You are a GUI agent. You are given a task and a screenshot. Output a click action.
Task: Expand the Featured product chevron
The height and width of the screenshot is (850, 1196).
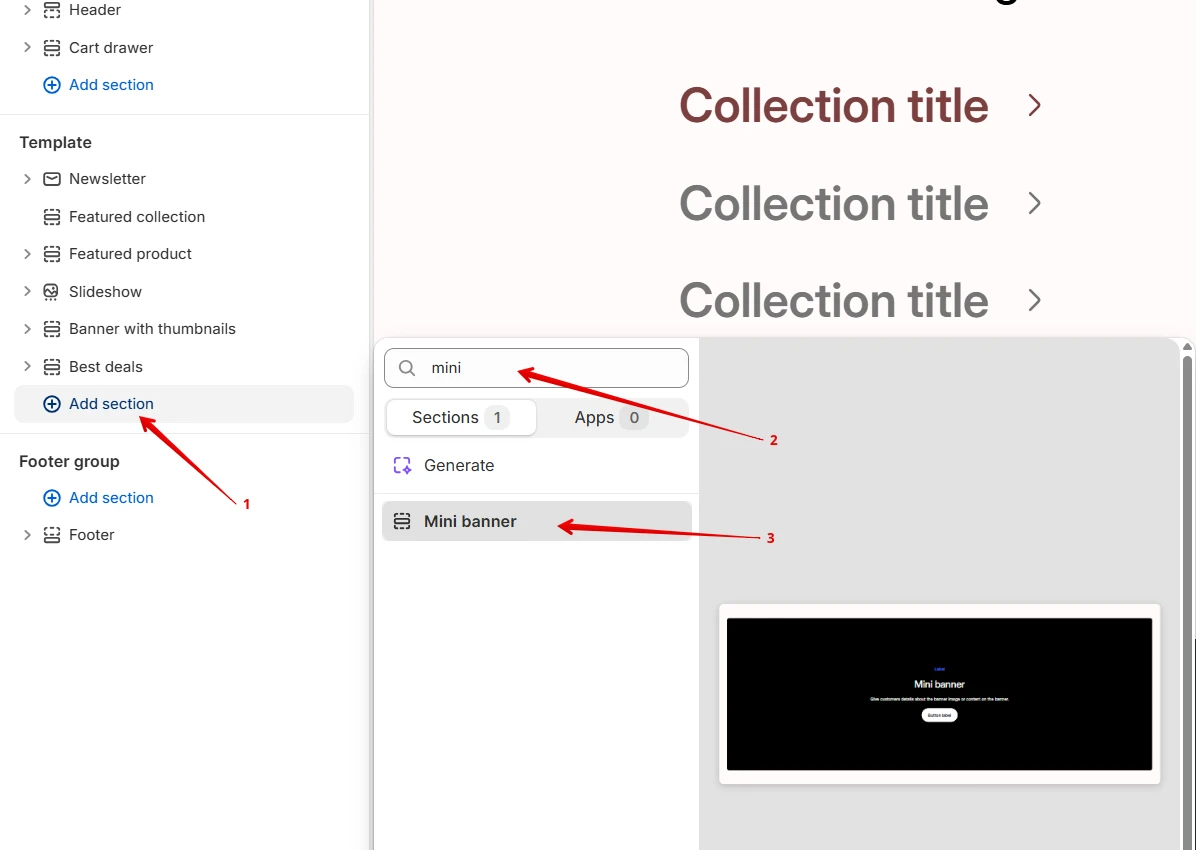(27, 253)
